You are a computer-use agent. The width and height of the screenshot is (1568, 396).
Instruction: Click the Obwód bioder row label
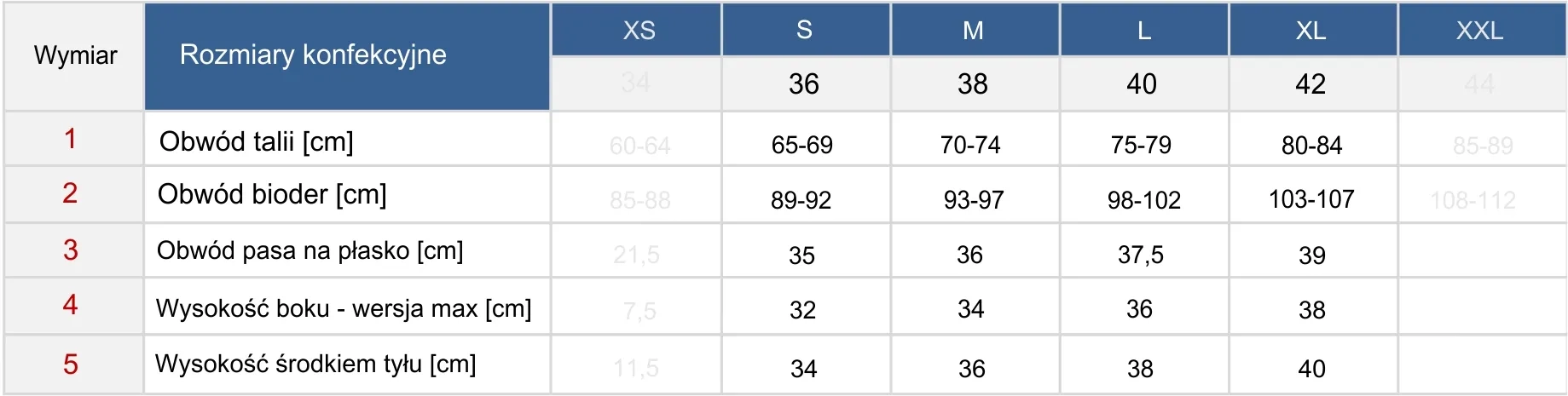click(x=272, y=195)
